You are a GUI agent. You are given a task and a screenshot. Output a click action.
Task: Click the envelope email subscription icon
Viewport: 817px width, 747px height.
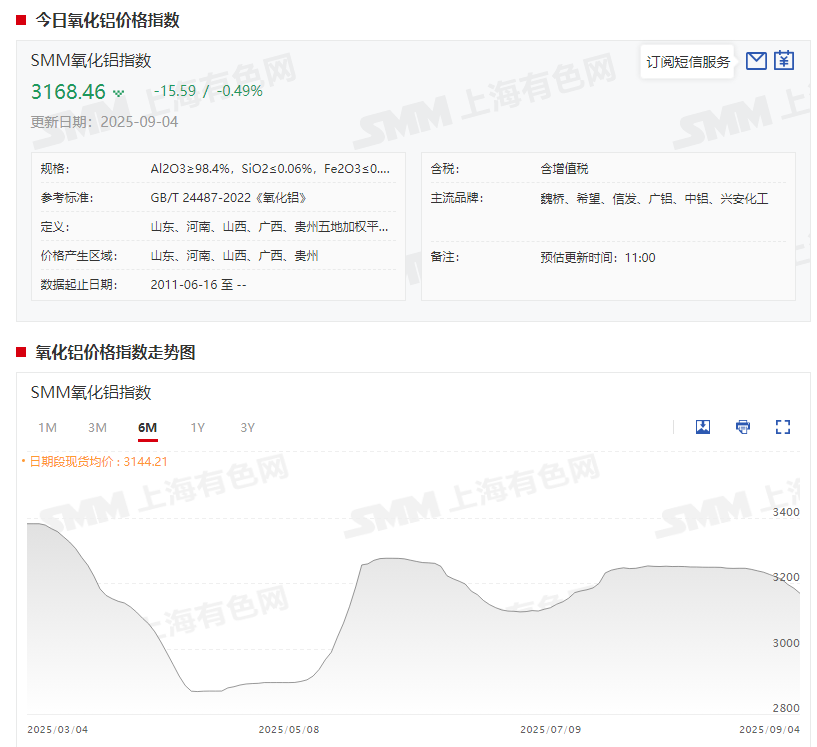tap(756, 61)
